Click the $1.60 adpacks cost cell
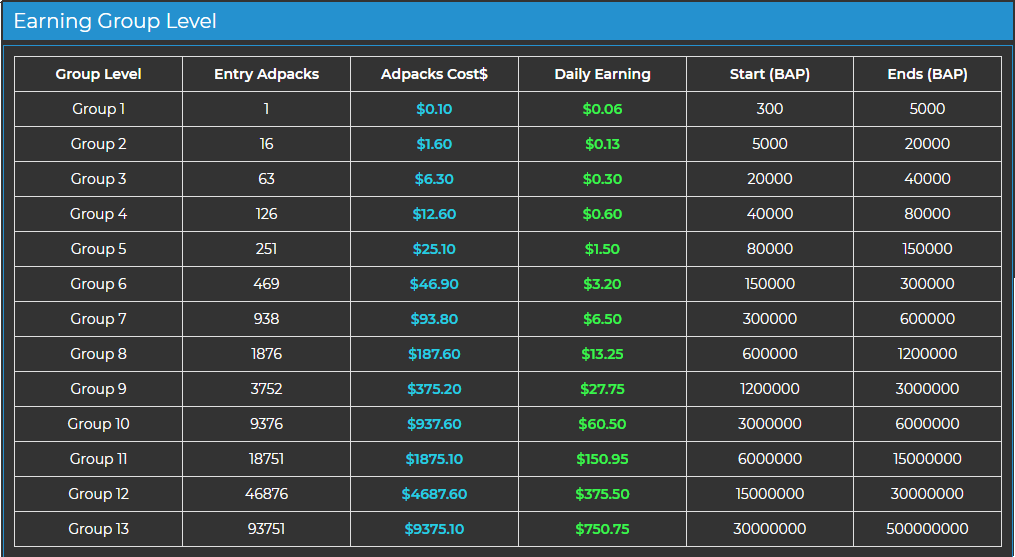Viewport: 1015px width, 557px height. pyautogui.click(x=434, y=144)
